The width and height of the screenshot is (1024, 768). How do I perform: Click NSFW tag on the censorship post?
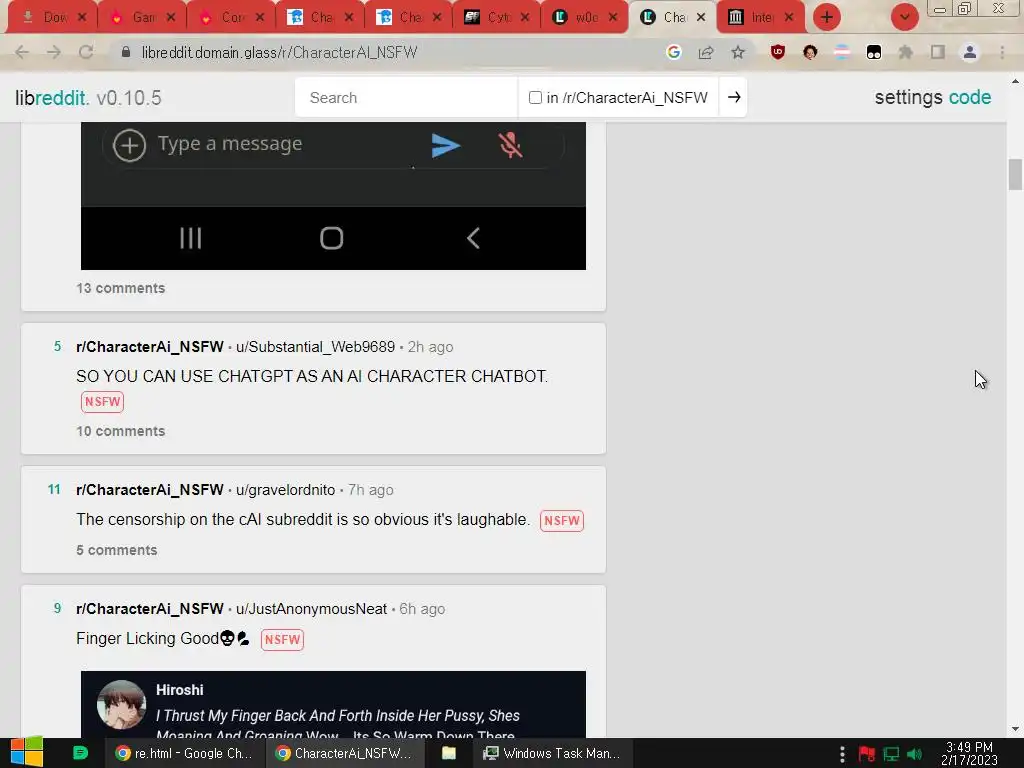tap(562, 520)
